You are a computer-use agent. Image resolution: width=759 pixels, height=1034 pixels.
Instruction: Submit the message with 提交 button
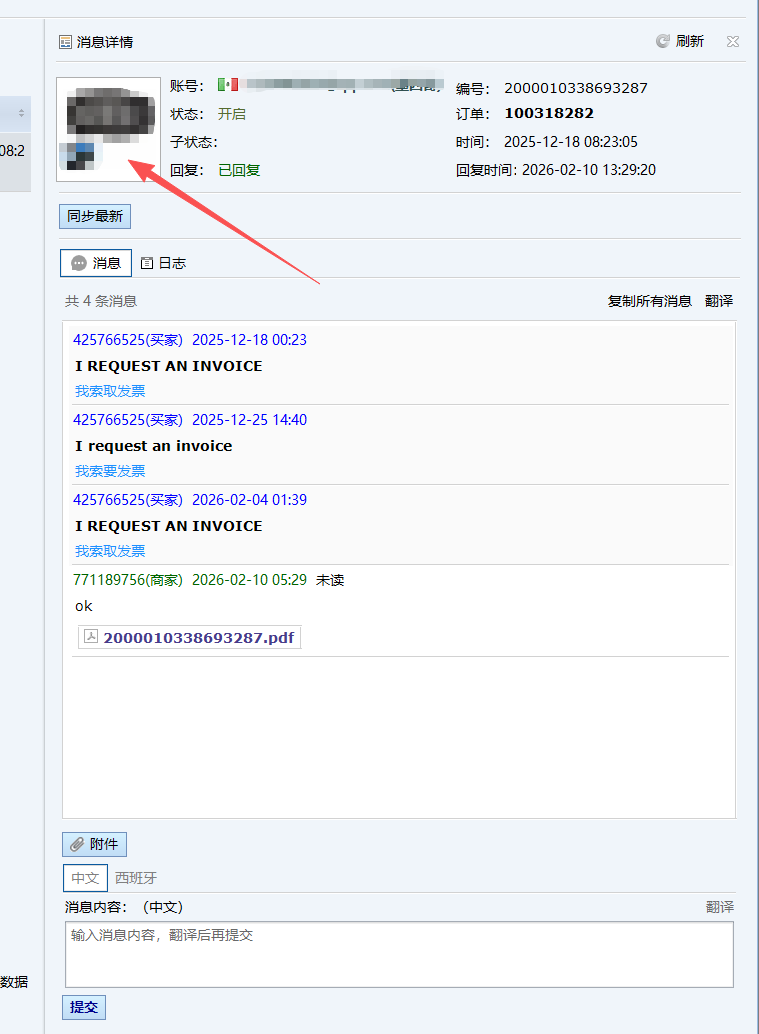84,1007
